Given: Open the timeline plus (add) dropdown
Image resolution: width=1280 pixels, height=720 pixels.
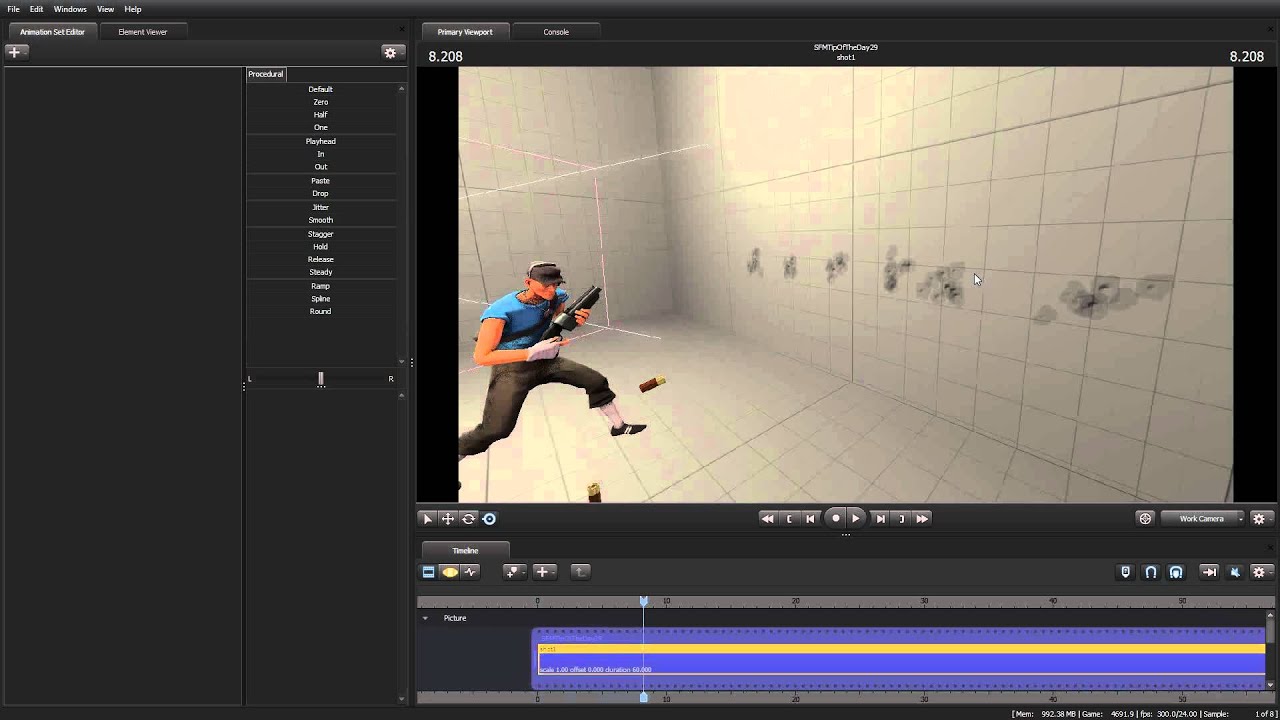Looking at the screenshot, I should pyautogui.click(x=545, y=572).
